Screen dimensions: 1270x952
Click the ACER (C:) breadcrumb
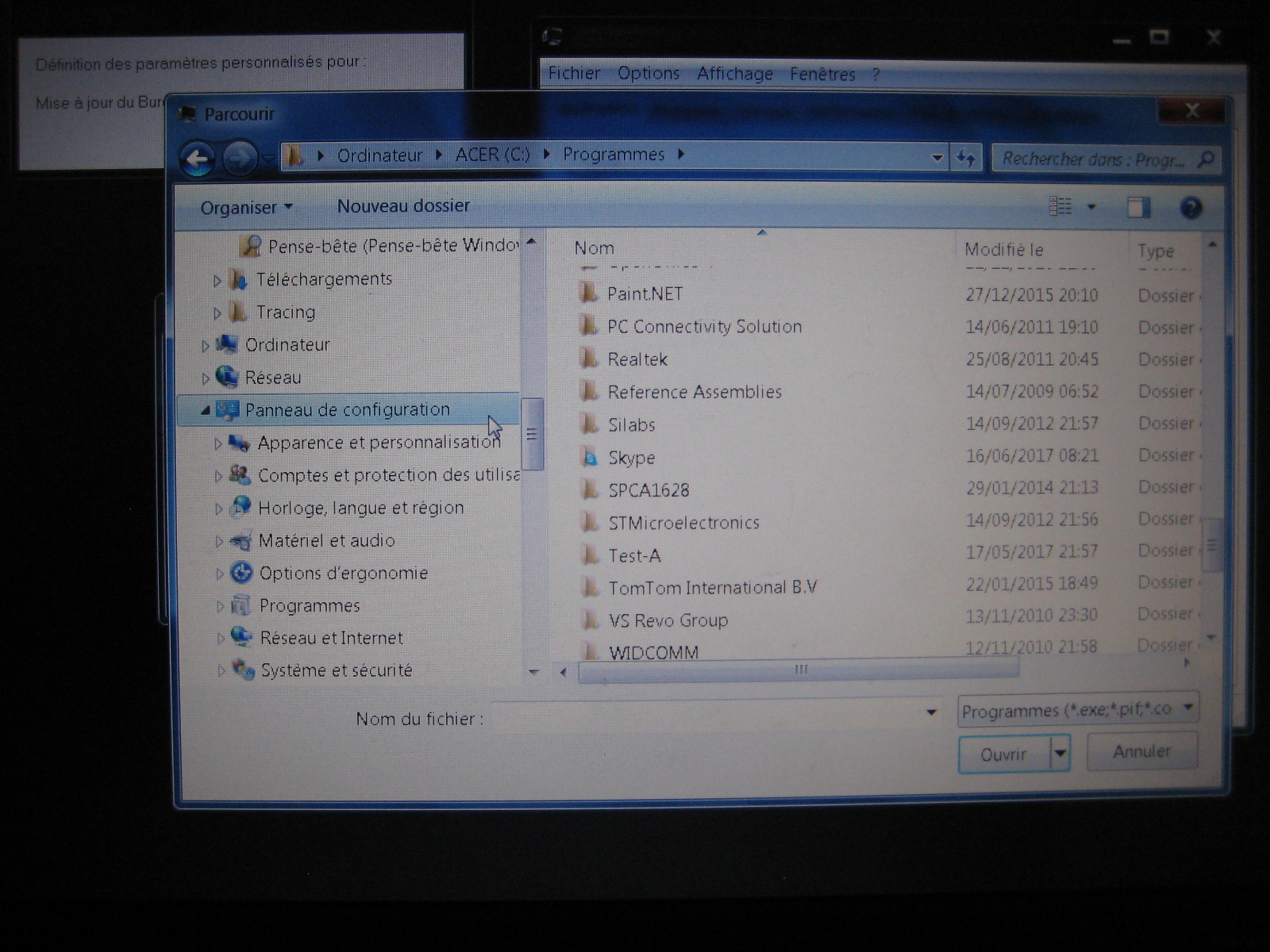point(492,155)
